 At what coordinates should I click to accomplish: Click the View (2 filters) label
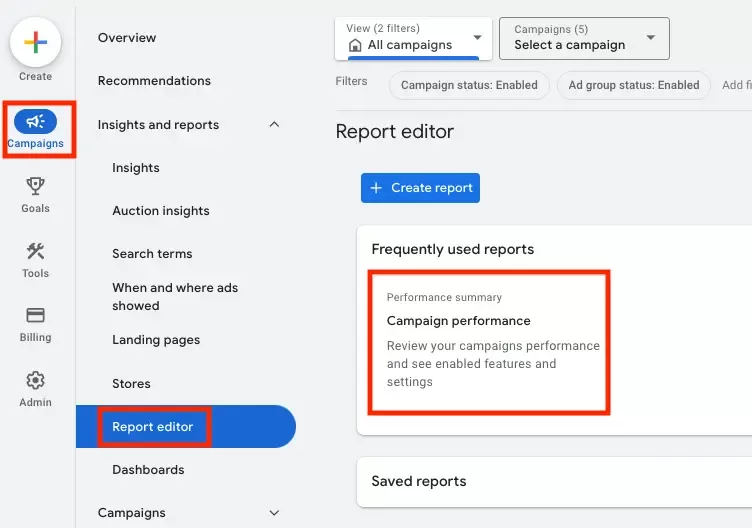383,29
